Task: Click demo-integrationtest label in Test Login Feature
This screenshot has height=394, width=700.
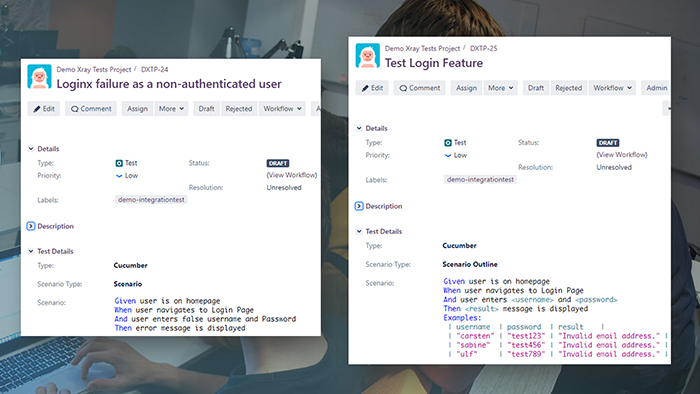Action: pos(480,179)
